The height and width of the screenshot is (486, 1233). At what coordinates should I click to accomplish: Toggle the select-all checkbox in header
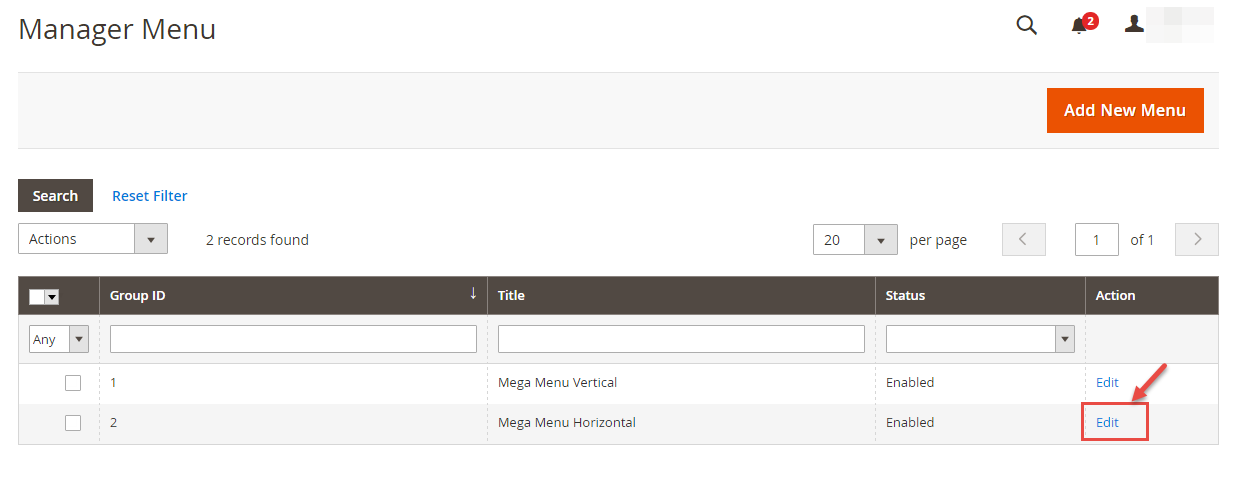click(38, 296)
